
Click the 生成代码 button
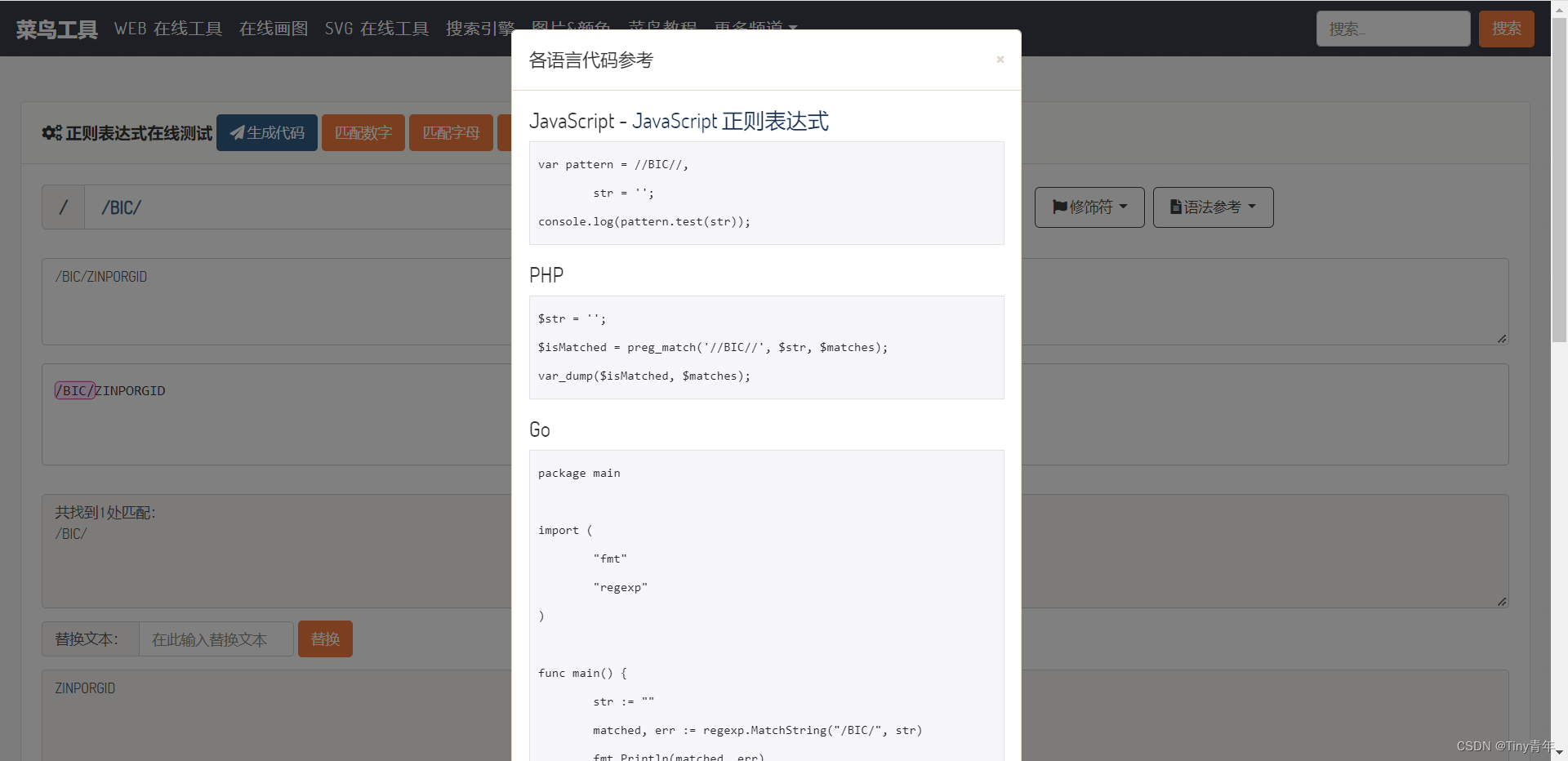coord(267,132)
